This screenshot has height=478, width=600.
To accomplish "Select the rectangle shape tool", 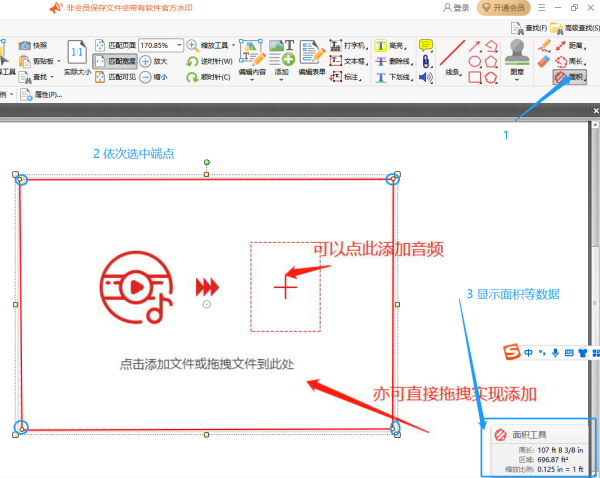I will 474,77.
